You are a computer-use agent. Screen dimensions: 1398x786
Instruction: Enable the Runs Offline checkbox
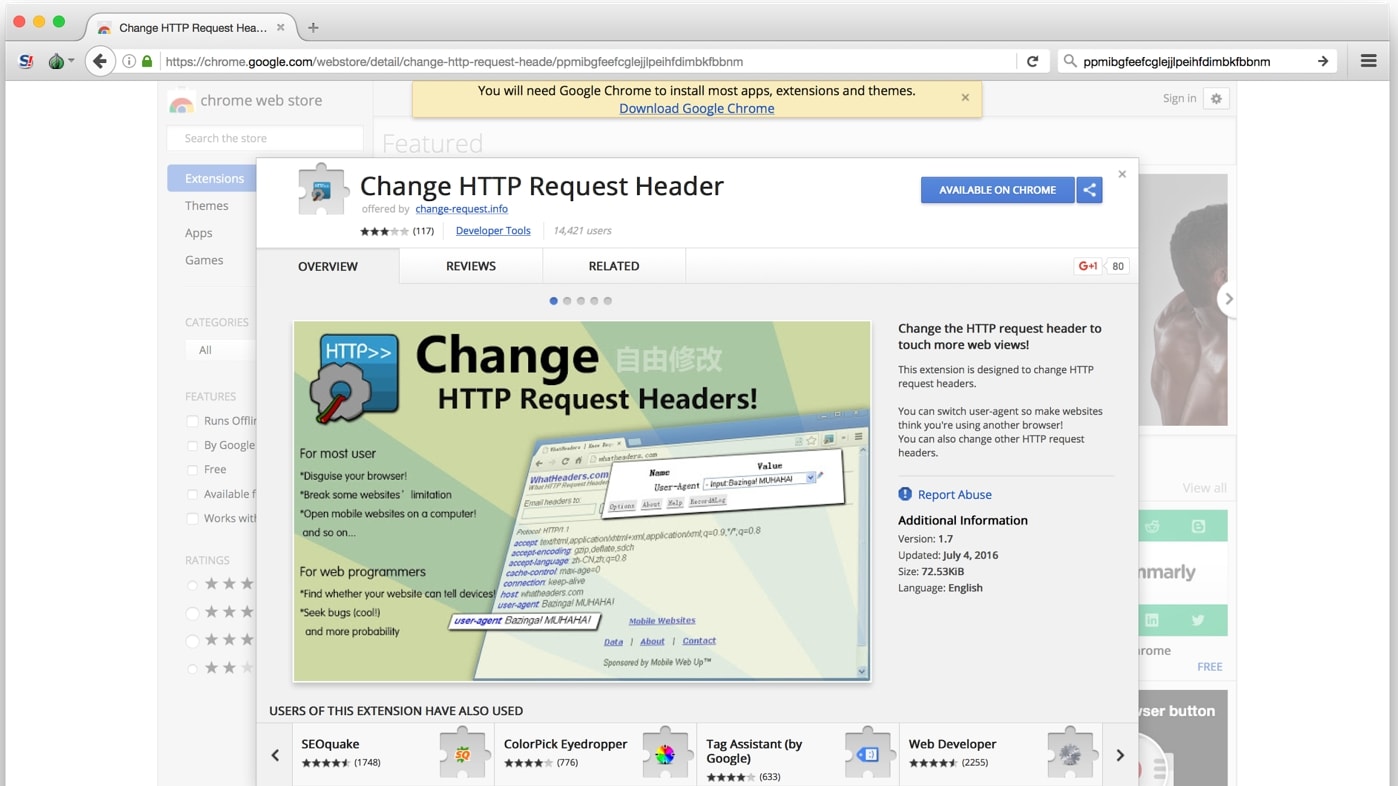pos(192,421)
